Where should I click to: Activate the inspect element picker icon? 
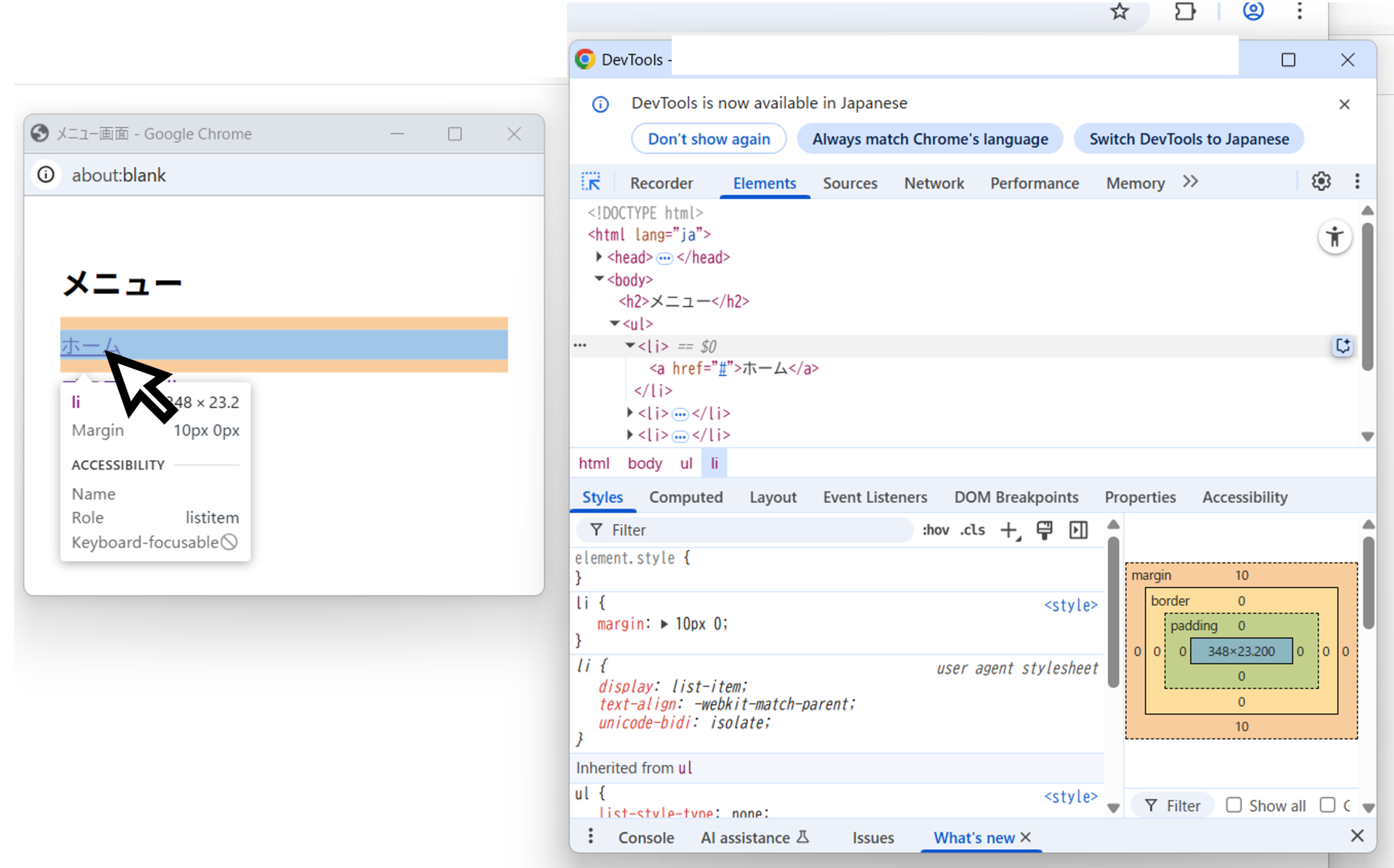coord(591,181)
